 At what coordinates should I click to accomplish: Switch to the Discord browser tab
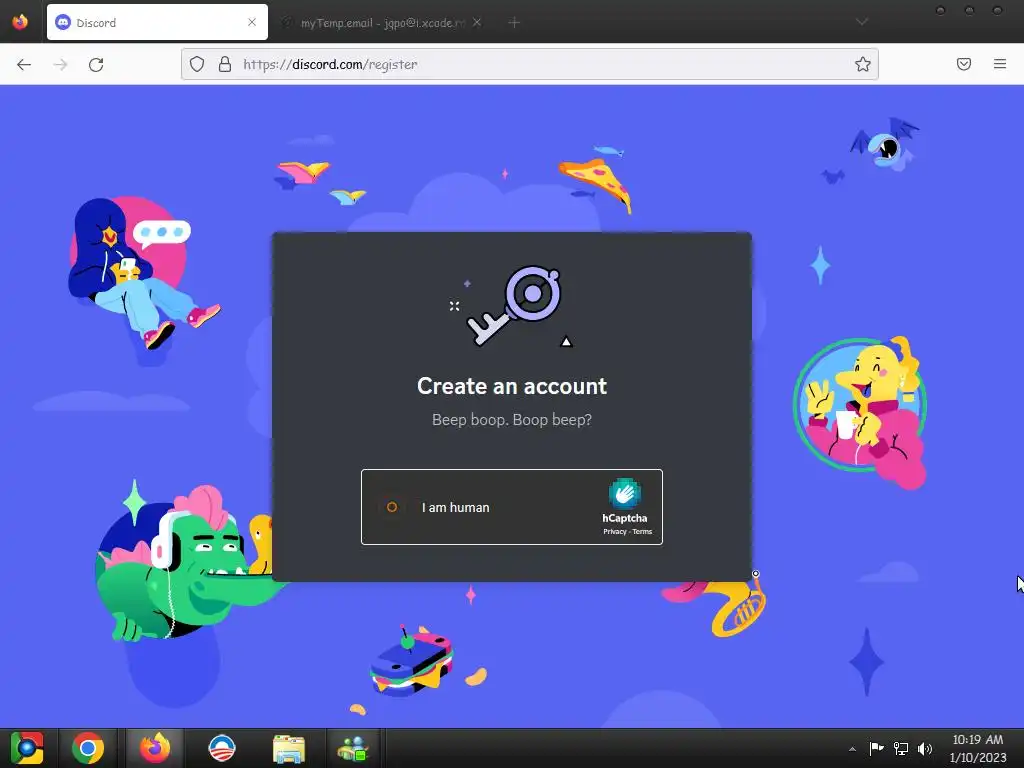(x=157, y=22)
